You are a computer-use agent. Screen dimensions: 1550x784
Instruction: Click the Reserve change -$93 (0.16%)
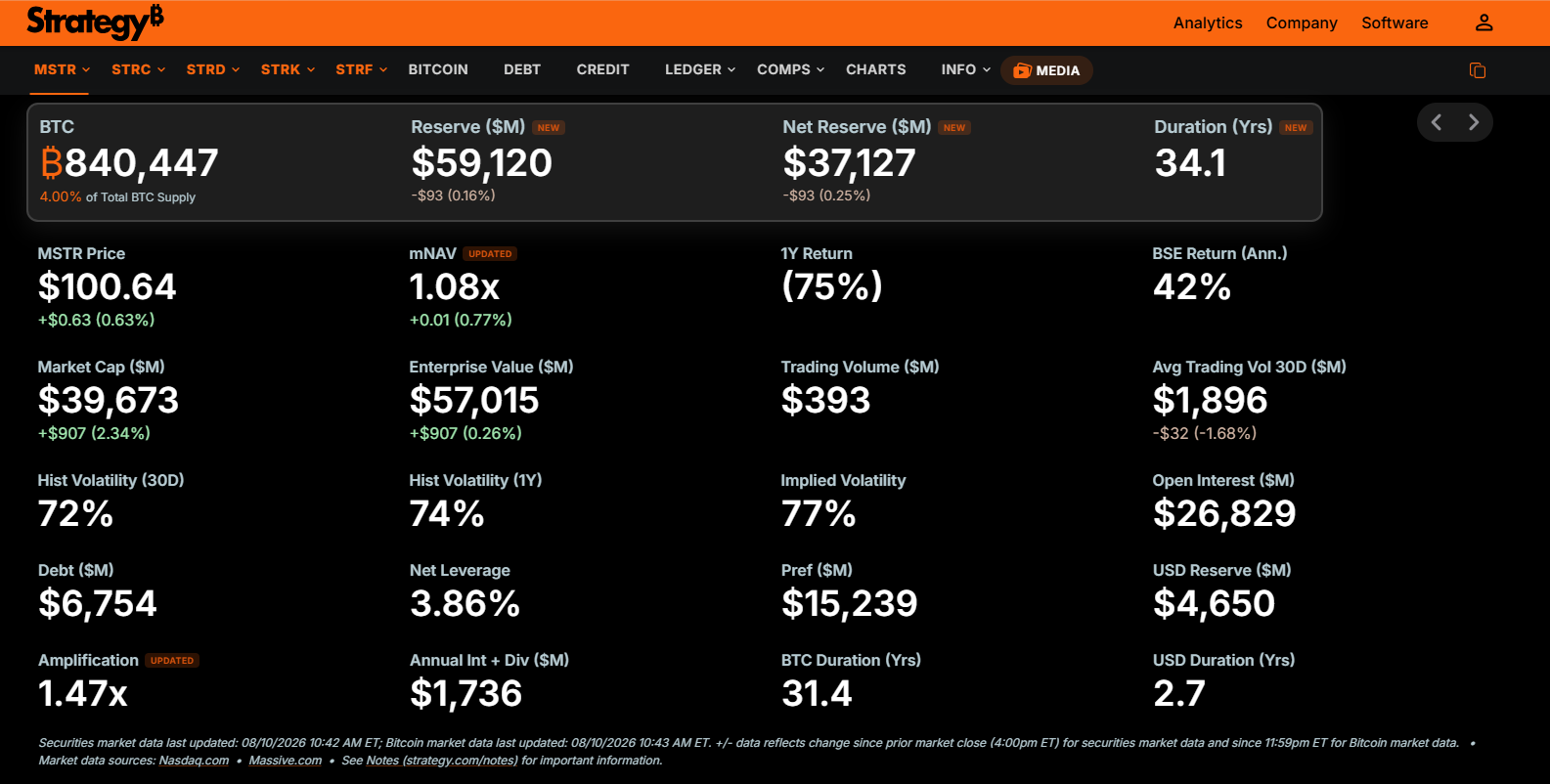[x=453, y=196]
